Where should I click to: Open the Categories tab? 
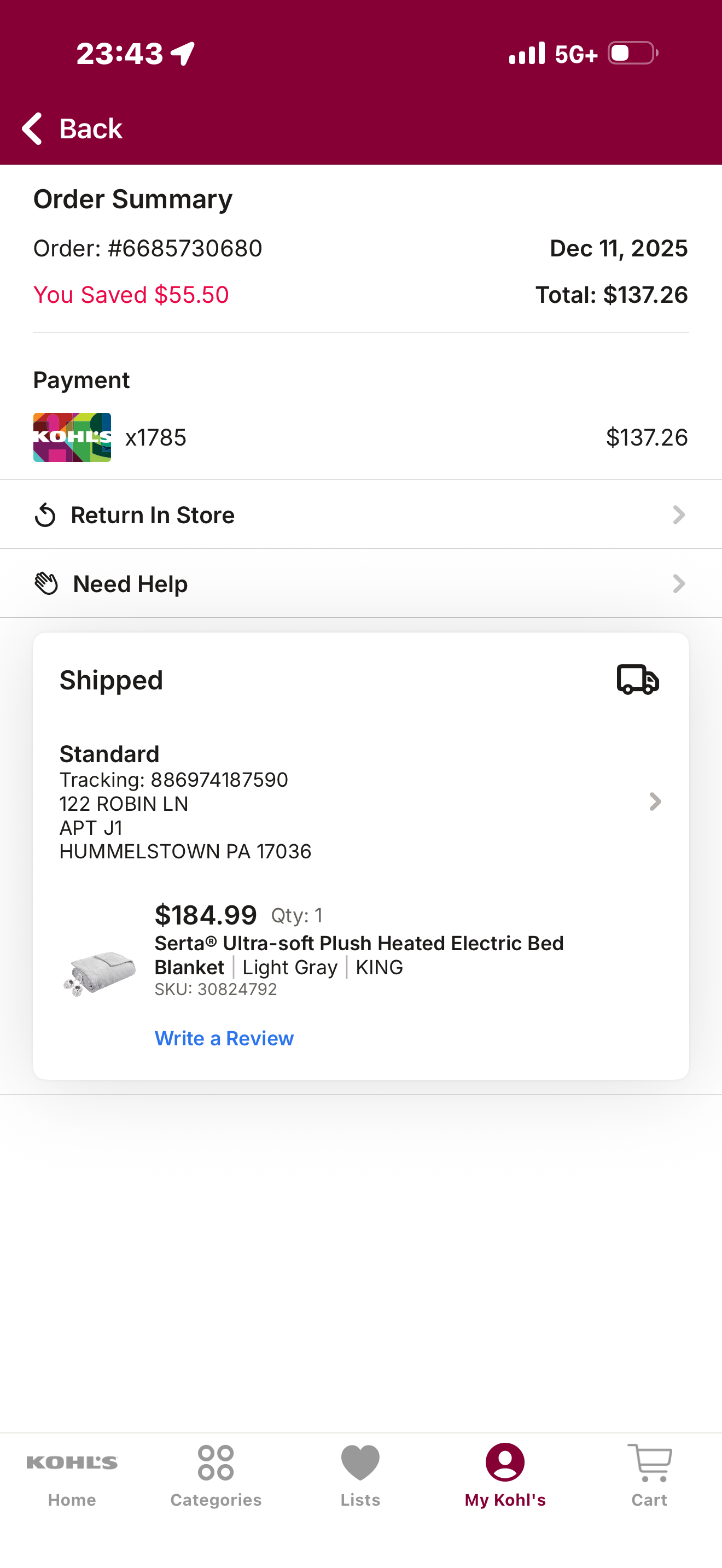point(216,1476)
